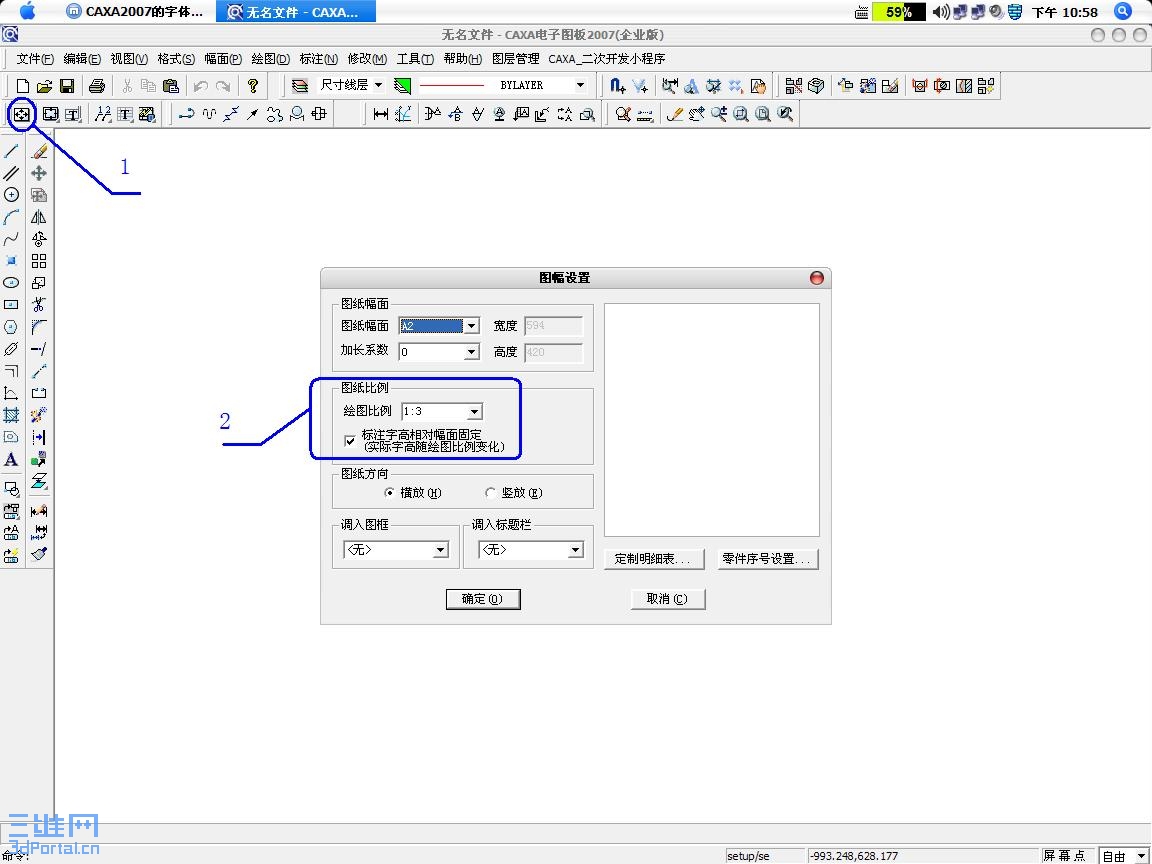The image size is (1152, 864).
Task: Open the 图层管理 menu
Action: click(x=515, y=59)
